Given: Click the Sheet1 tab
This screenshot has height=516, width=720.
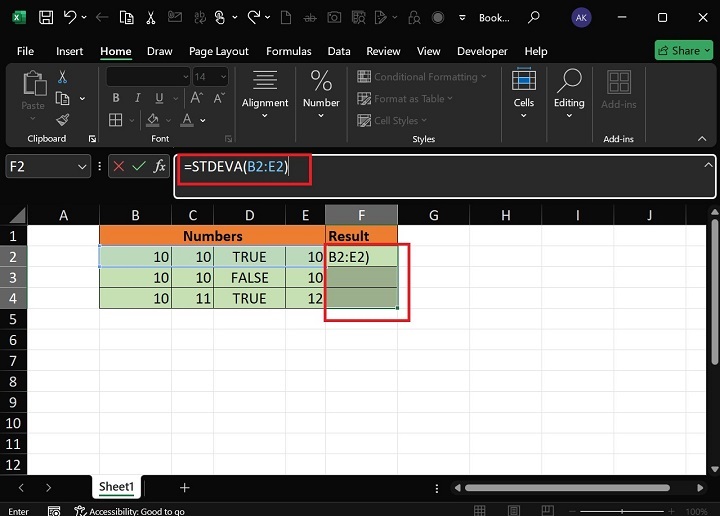Looking at the screenshot, I should click(116, 487).
